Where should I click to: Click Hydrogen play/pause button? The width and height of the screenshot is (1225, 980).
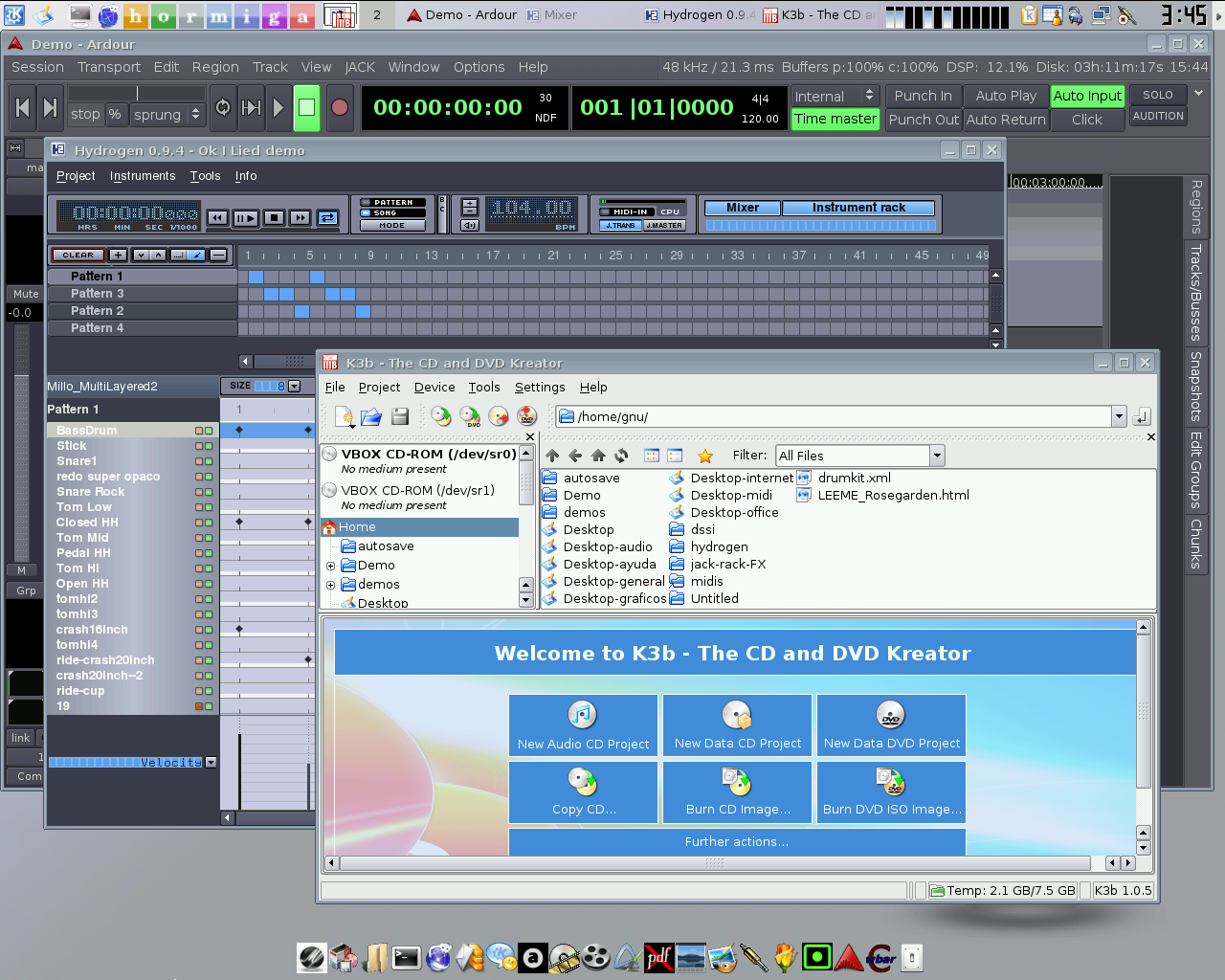(246, 218)
